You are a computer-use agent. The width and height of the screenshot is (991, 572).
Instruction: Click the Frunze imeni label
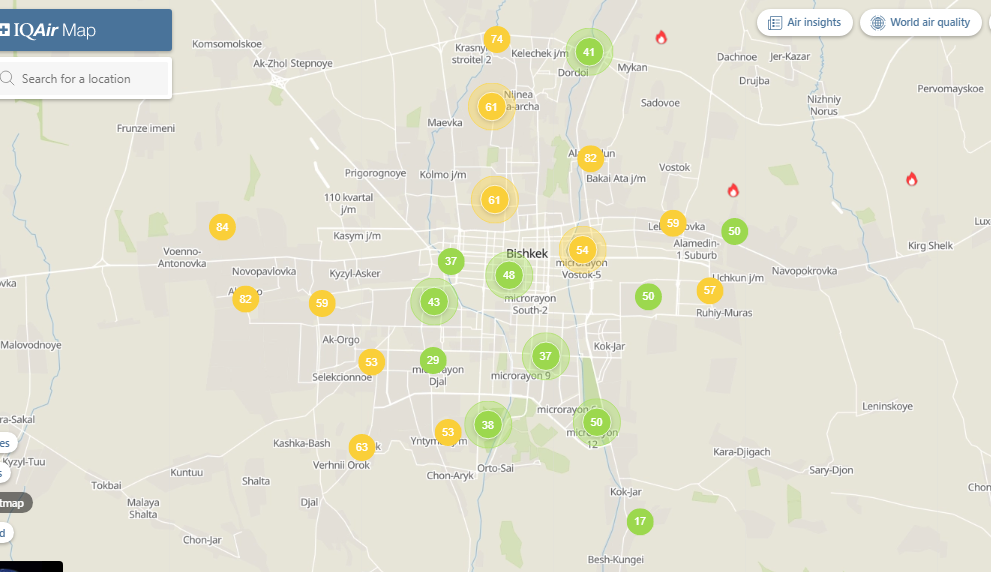click(x=146, y=128)
